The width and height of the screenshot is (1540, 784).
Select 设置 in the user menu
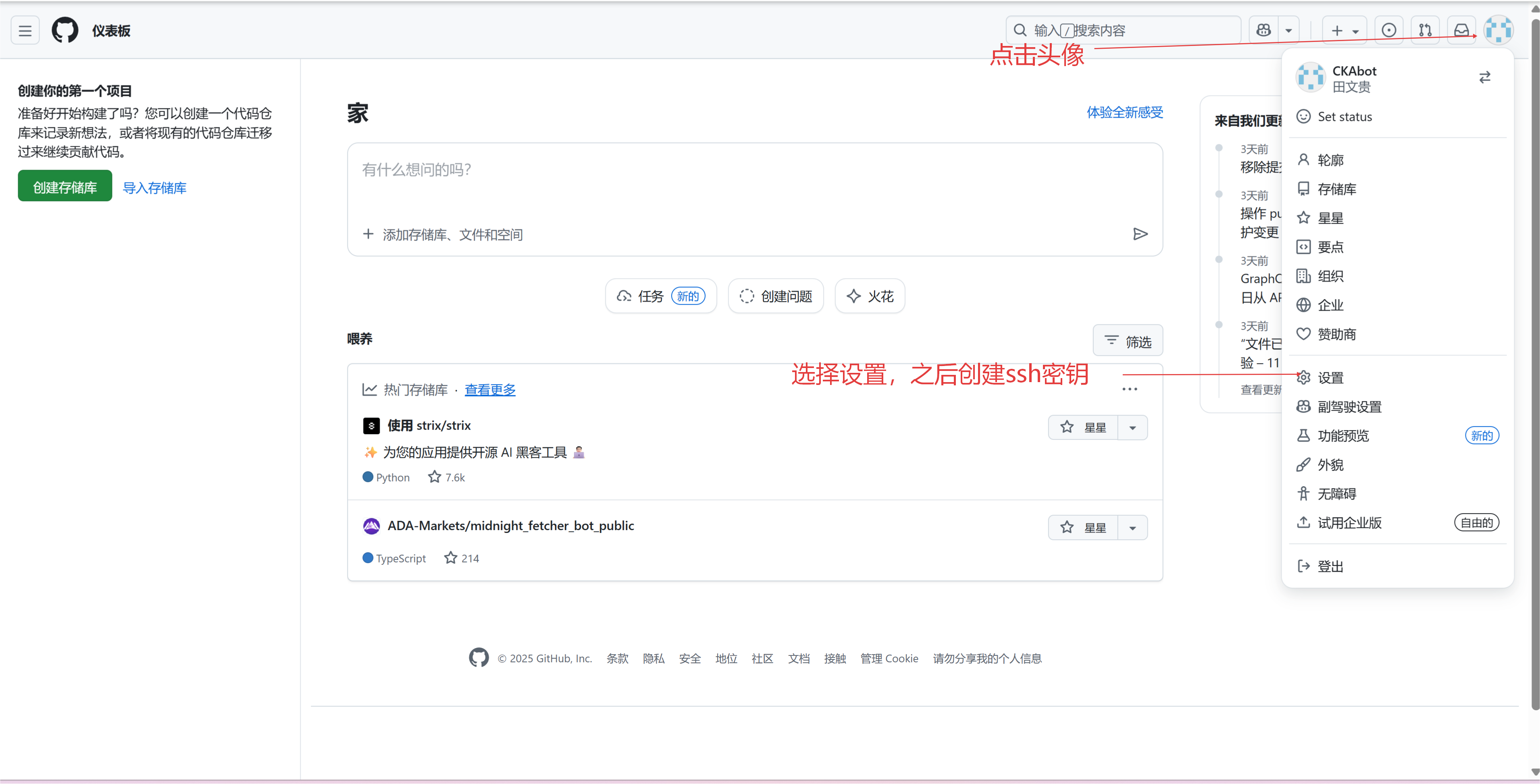(x=1330, y=378)
